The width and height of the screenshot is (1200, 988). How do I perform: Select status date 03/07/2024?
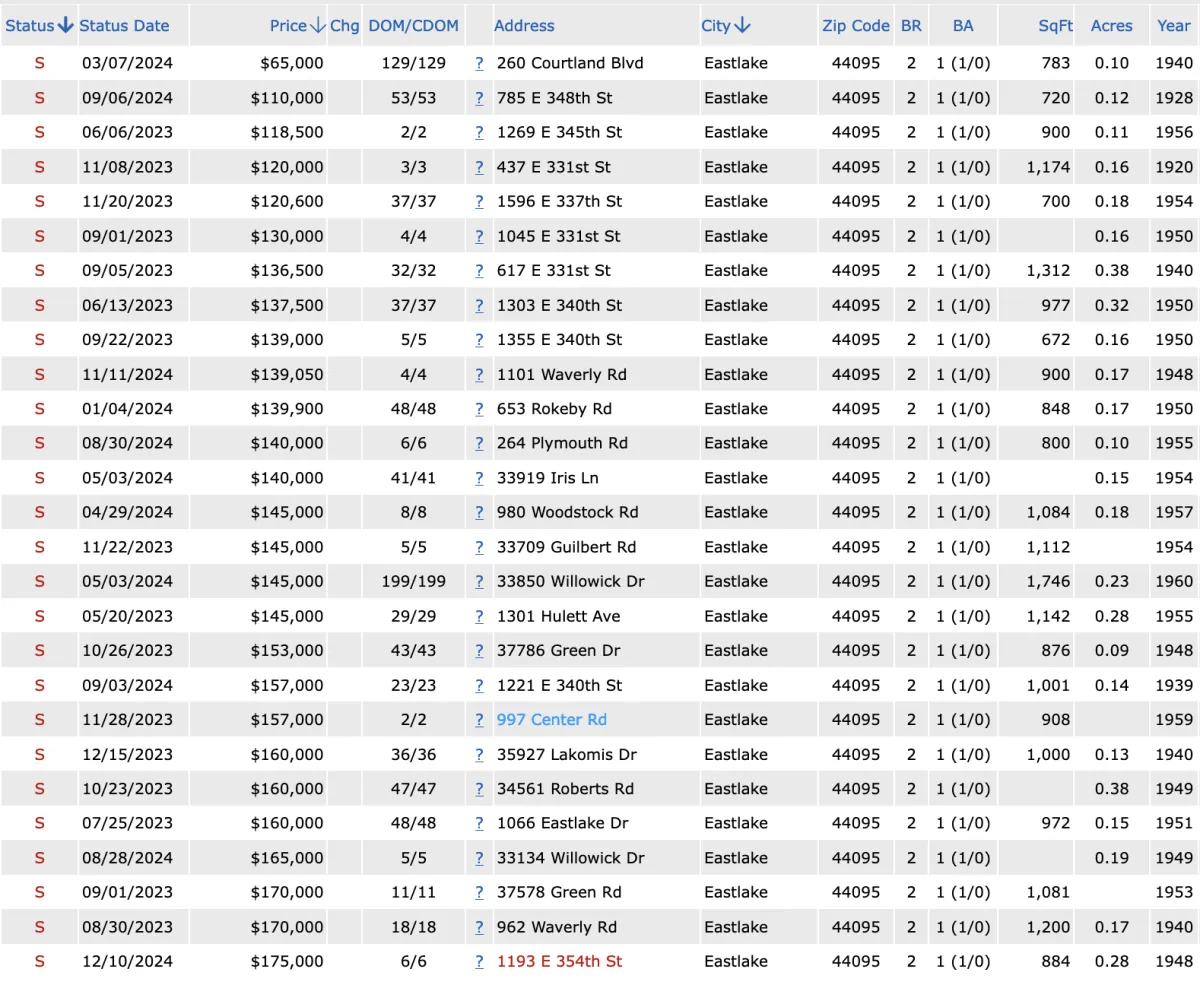point(127,63)
